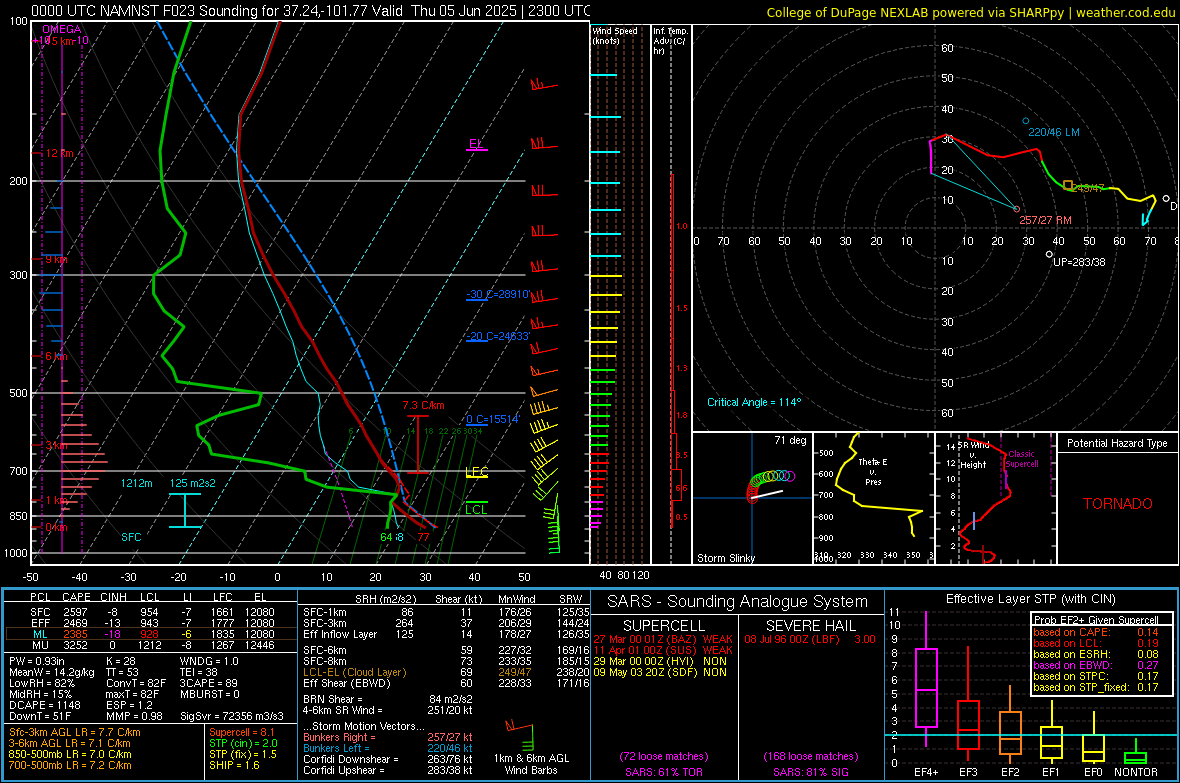Click the SARS: 81% SIG result
Screen dimensions: 1180x783
tap(810, 772)
